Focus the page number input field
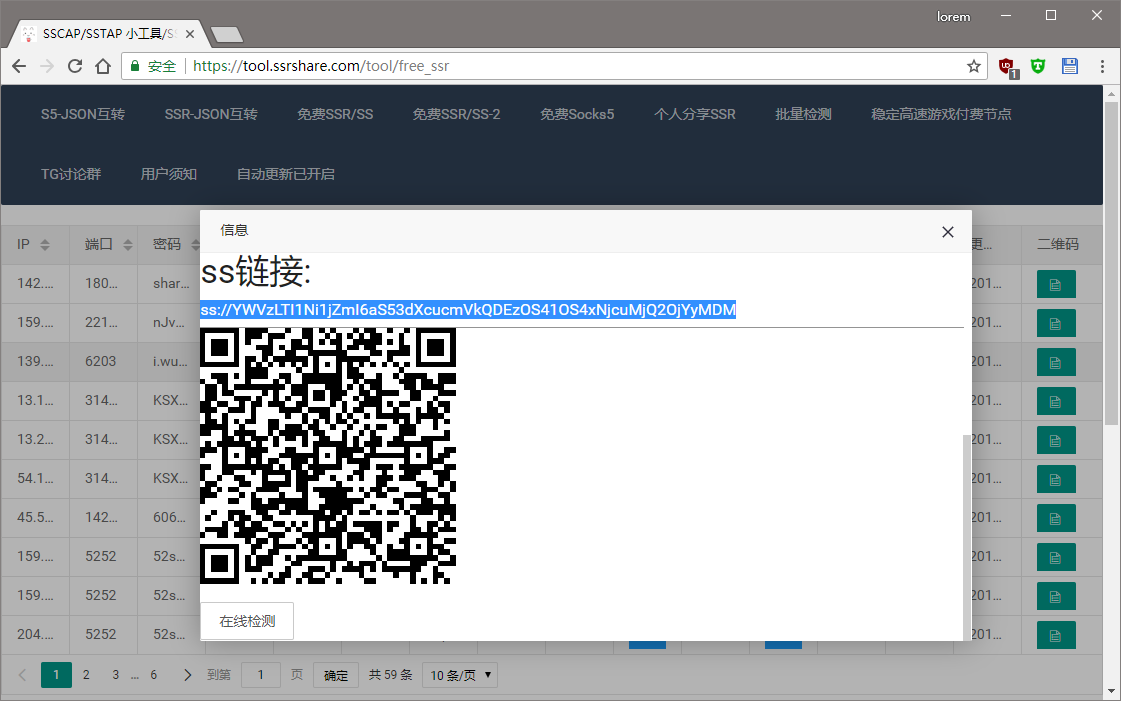The image size is (1121, 701). coord(261,675)
